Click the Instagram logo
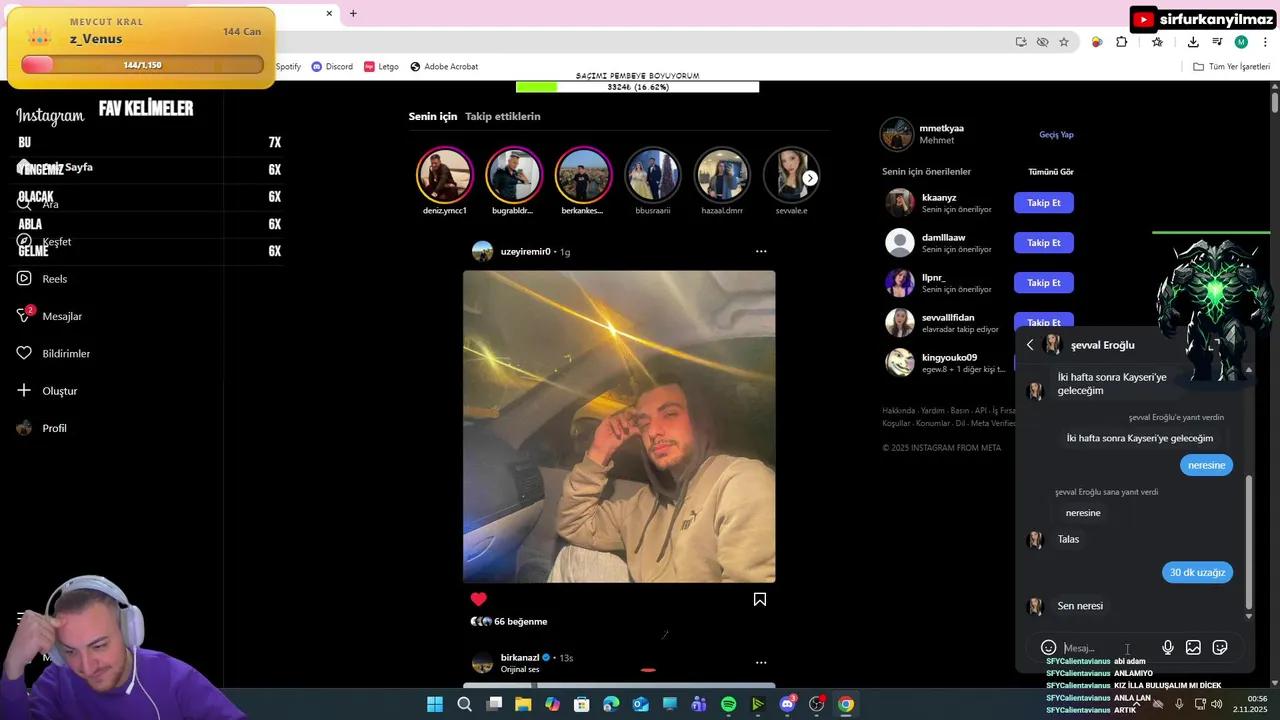The image size is (1280, 720). click(x=50, y=116)
